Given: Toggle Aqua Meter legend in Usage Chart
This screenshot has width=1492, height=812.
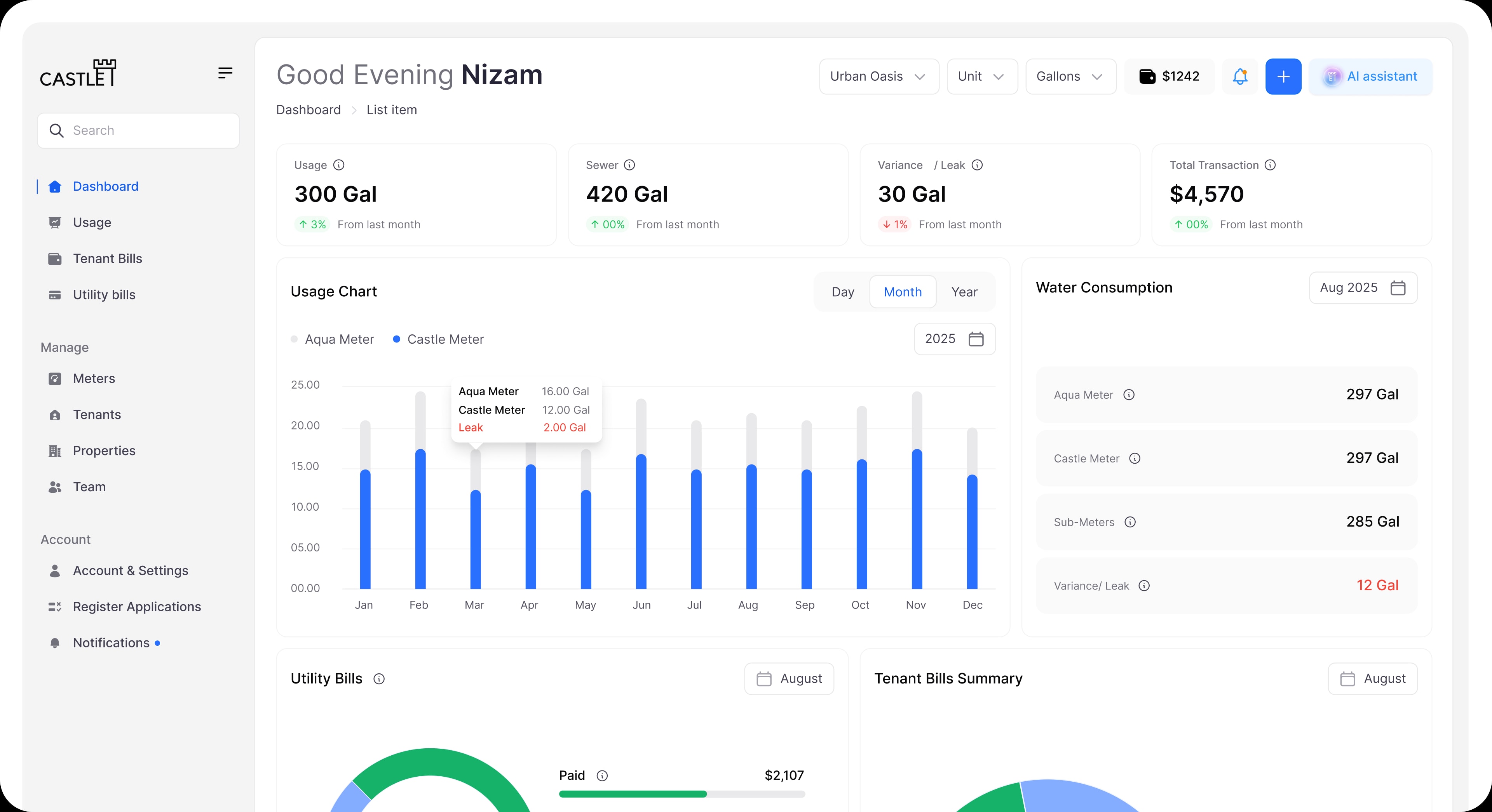Looking at the screenshot, I should [x=333, y=339].
